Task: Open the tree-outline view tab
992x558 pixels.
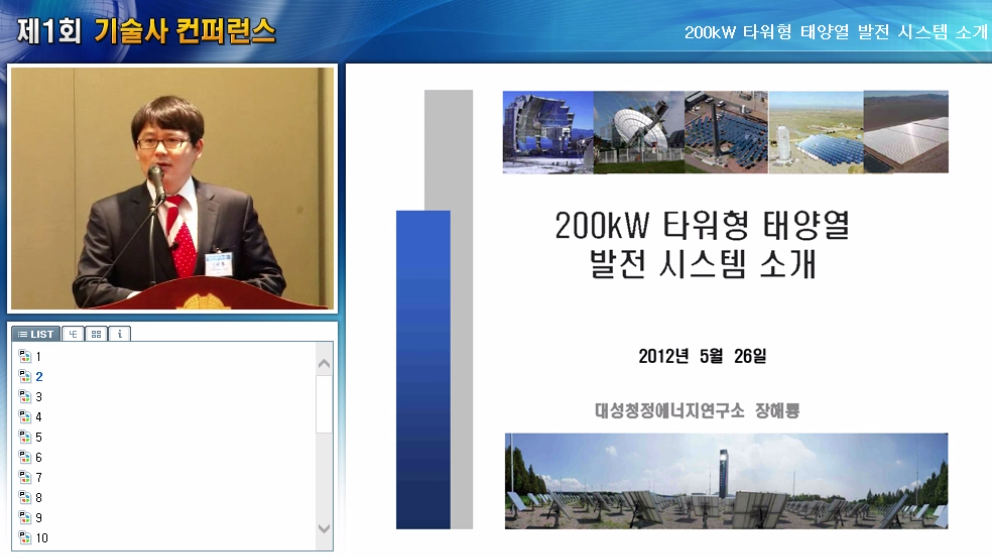Action: click(x=73, y=334)
